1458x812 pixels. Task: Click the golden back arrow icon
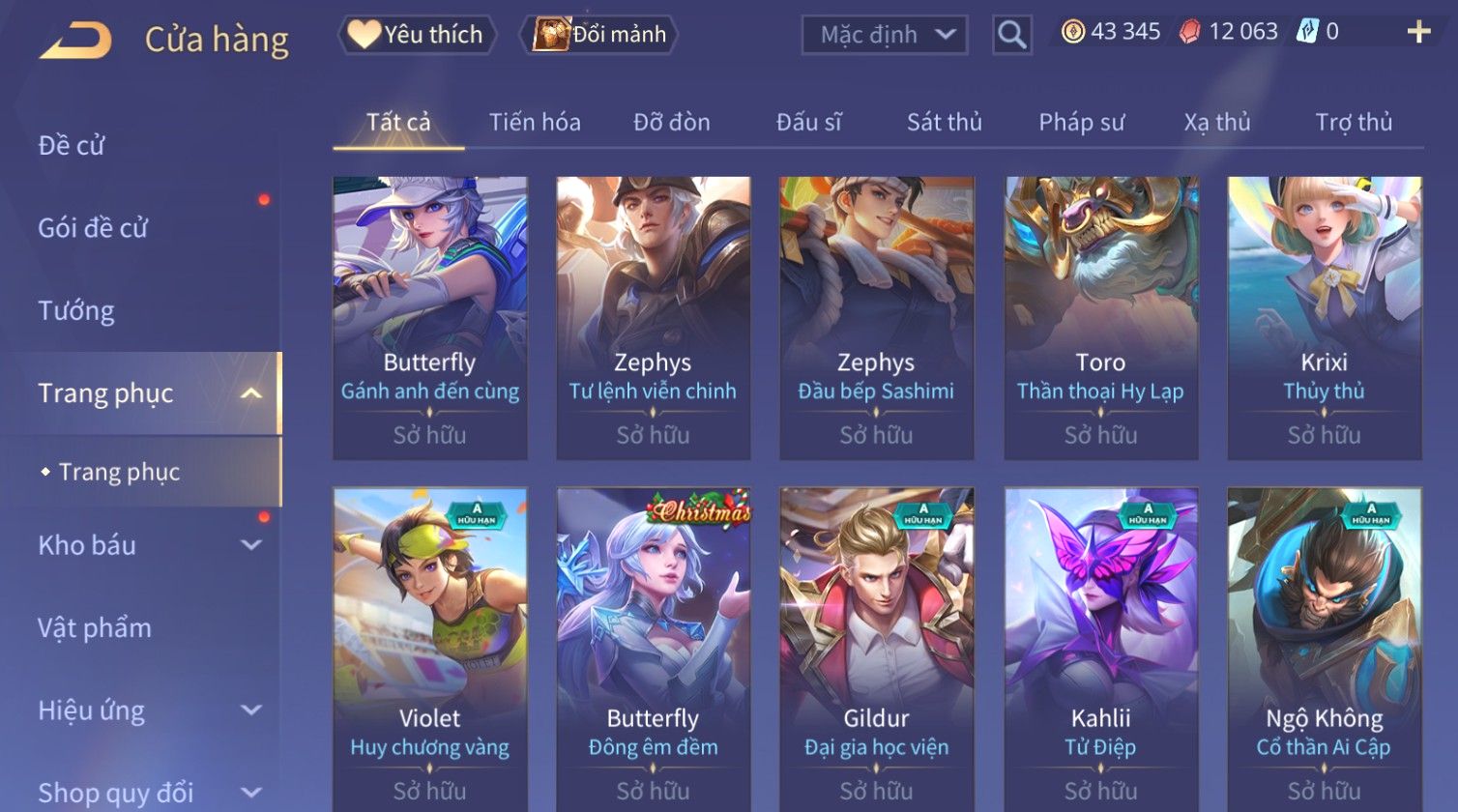coord(75,41)
